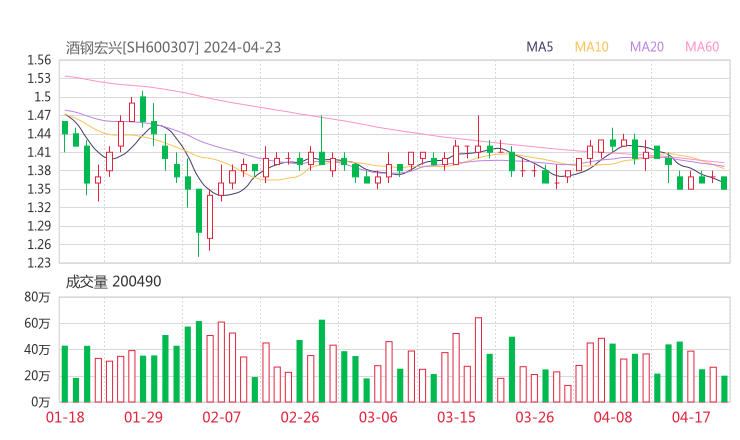Click the 02-07 date label
Screen dimensions: 740x440
coord(221,417)
